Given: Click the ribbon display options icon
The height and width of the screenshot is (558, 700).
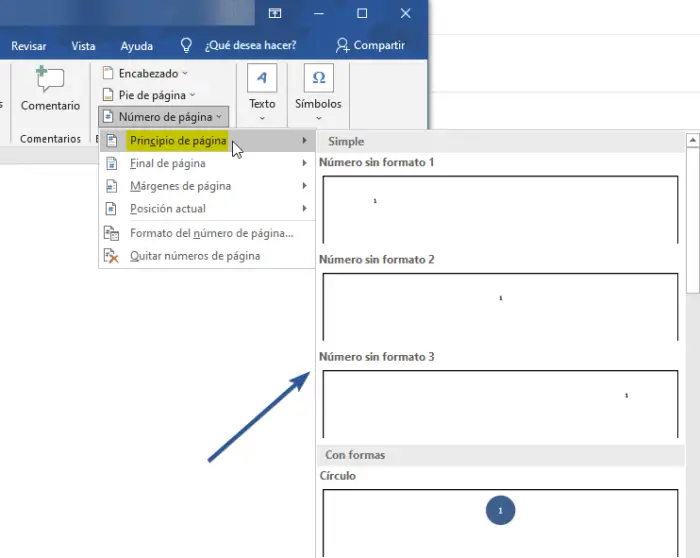Looking at the screenshot, I should point(275,13).
